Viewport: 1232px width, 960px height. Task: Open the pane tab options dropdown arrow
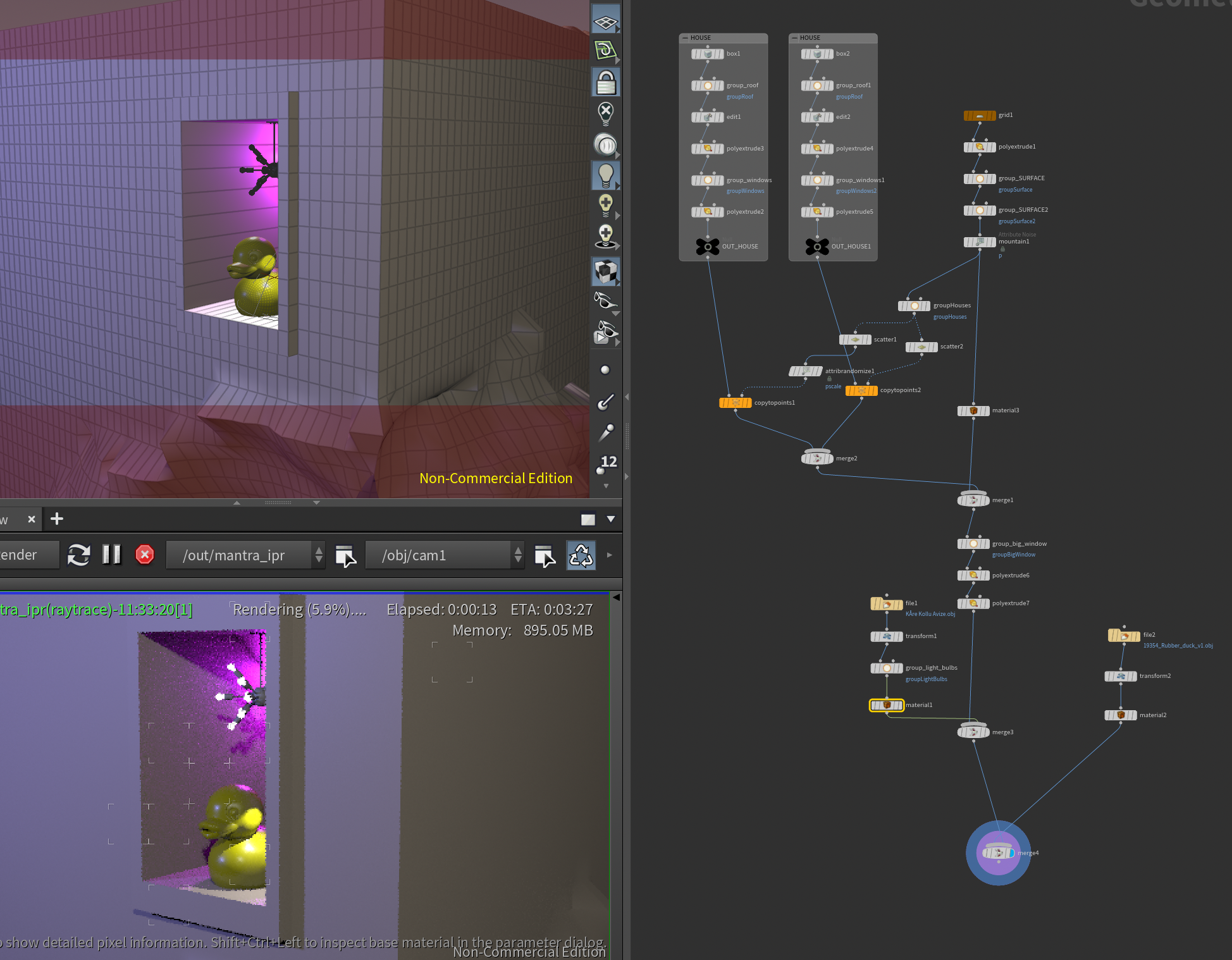(611, 519)
